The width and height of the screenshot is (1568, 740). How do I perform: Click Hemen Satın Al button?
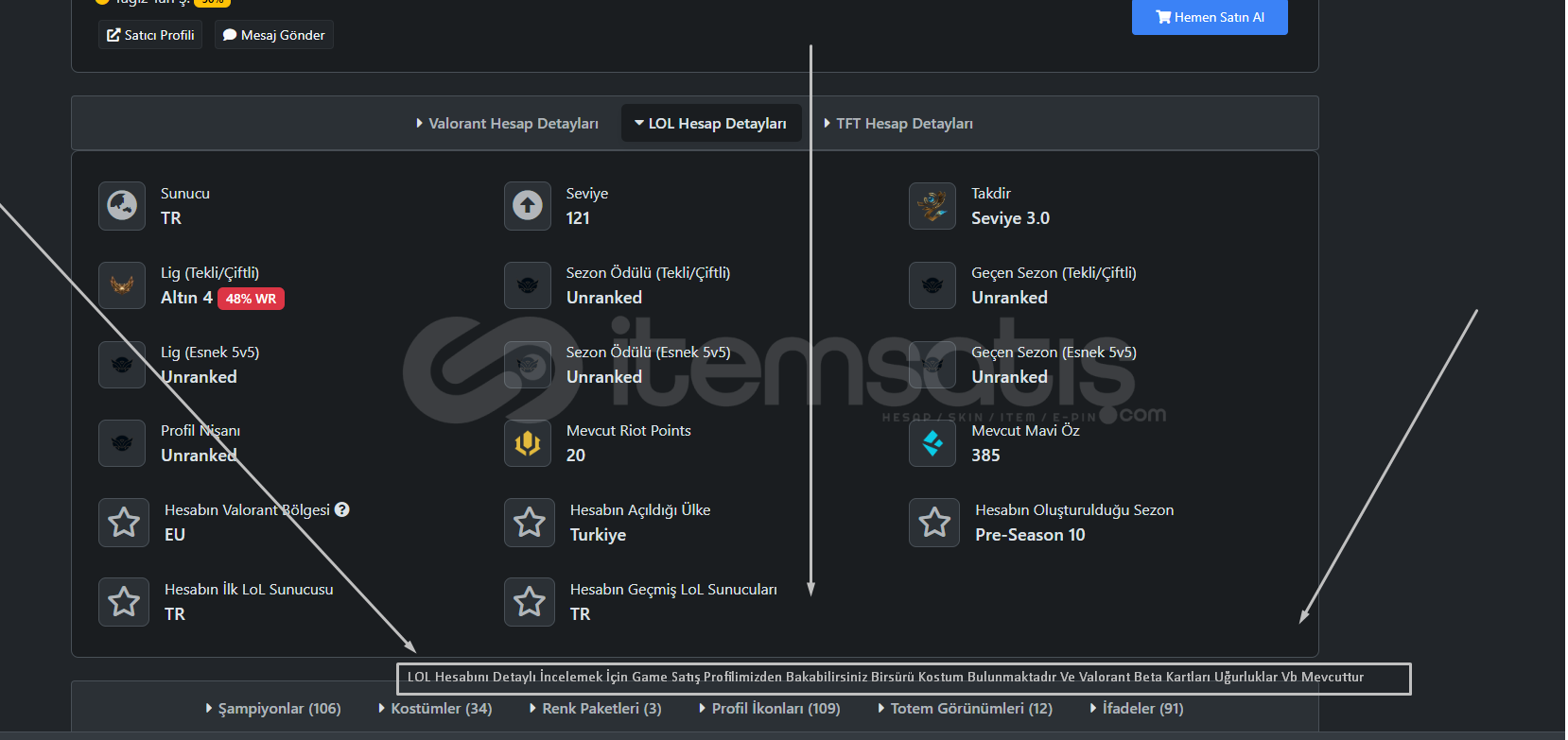(x=1210, y=17)
